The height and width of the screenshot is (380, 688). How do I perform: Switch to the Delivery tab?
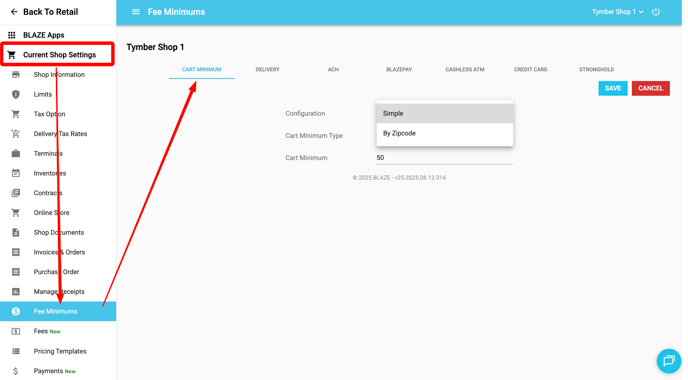[268, 70]
